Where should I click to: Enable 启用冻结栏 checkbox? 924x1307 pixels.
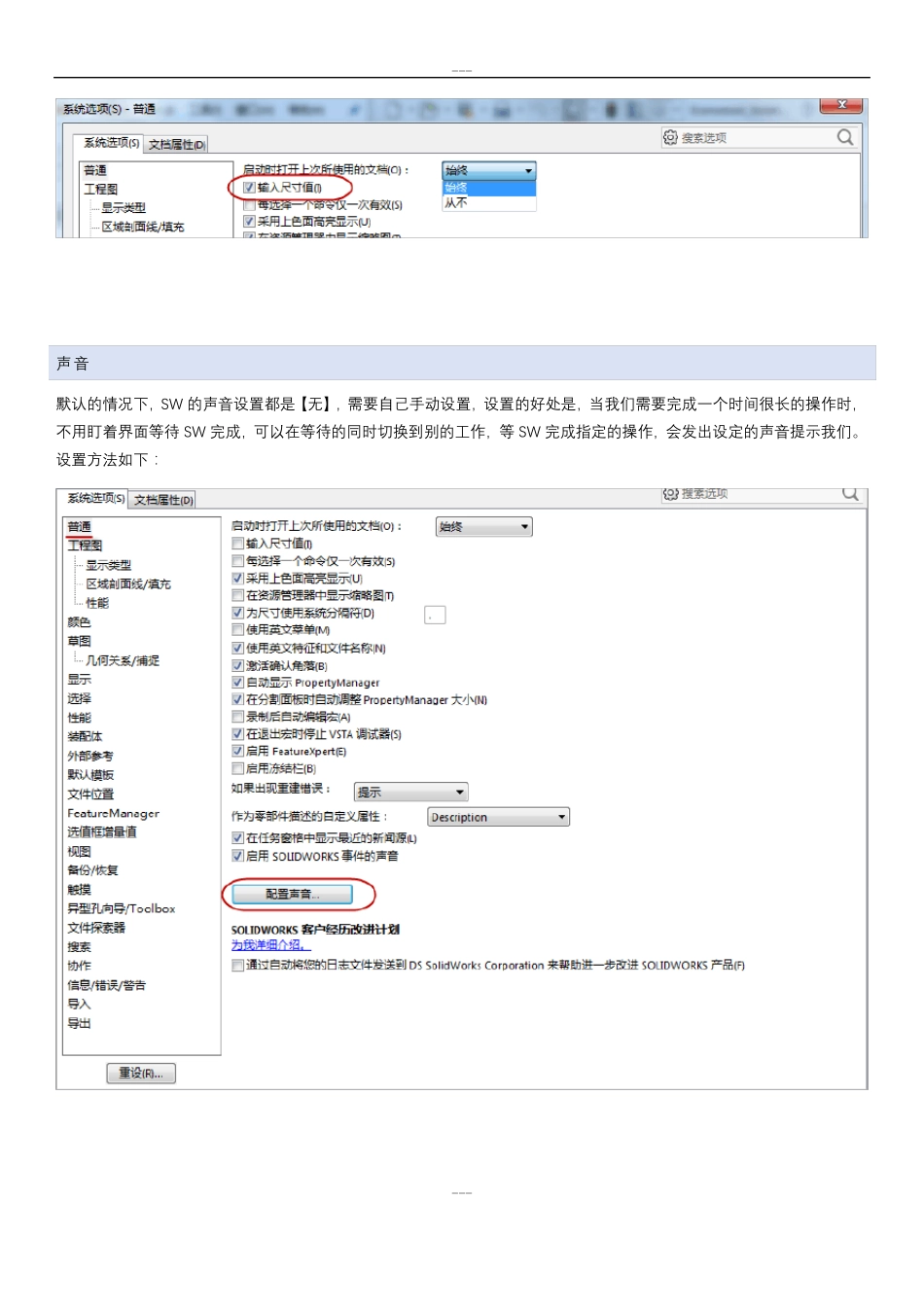237,768
